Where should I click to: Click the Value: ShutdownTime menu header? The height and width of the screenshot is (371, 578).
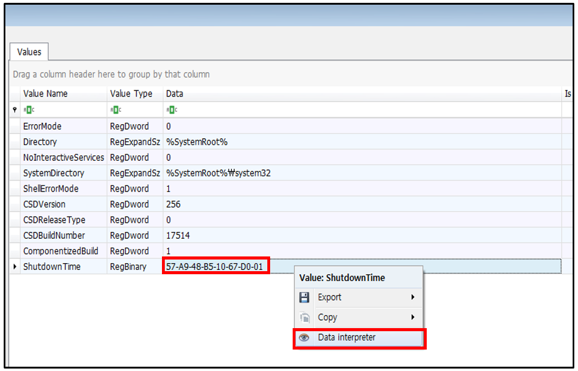[342, 278]
